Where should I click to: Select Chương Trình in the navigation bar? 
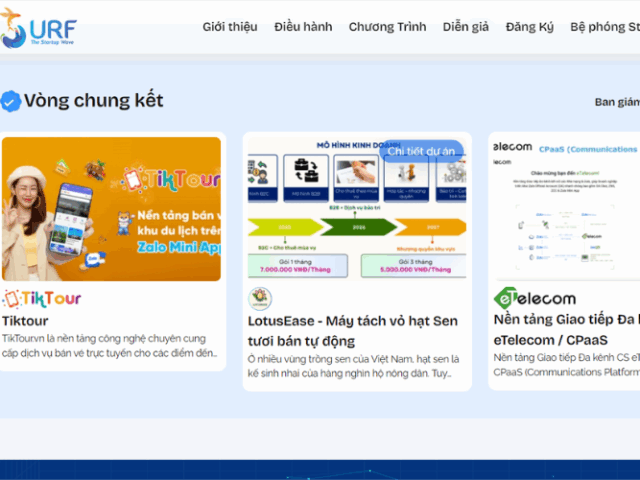(387, 27)
